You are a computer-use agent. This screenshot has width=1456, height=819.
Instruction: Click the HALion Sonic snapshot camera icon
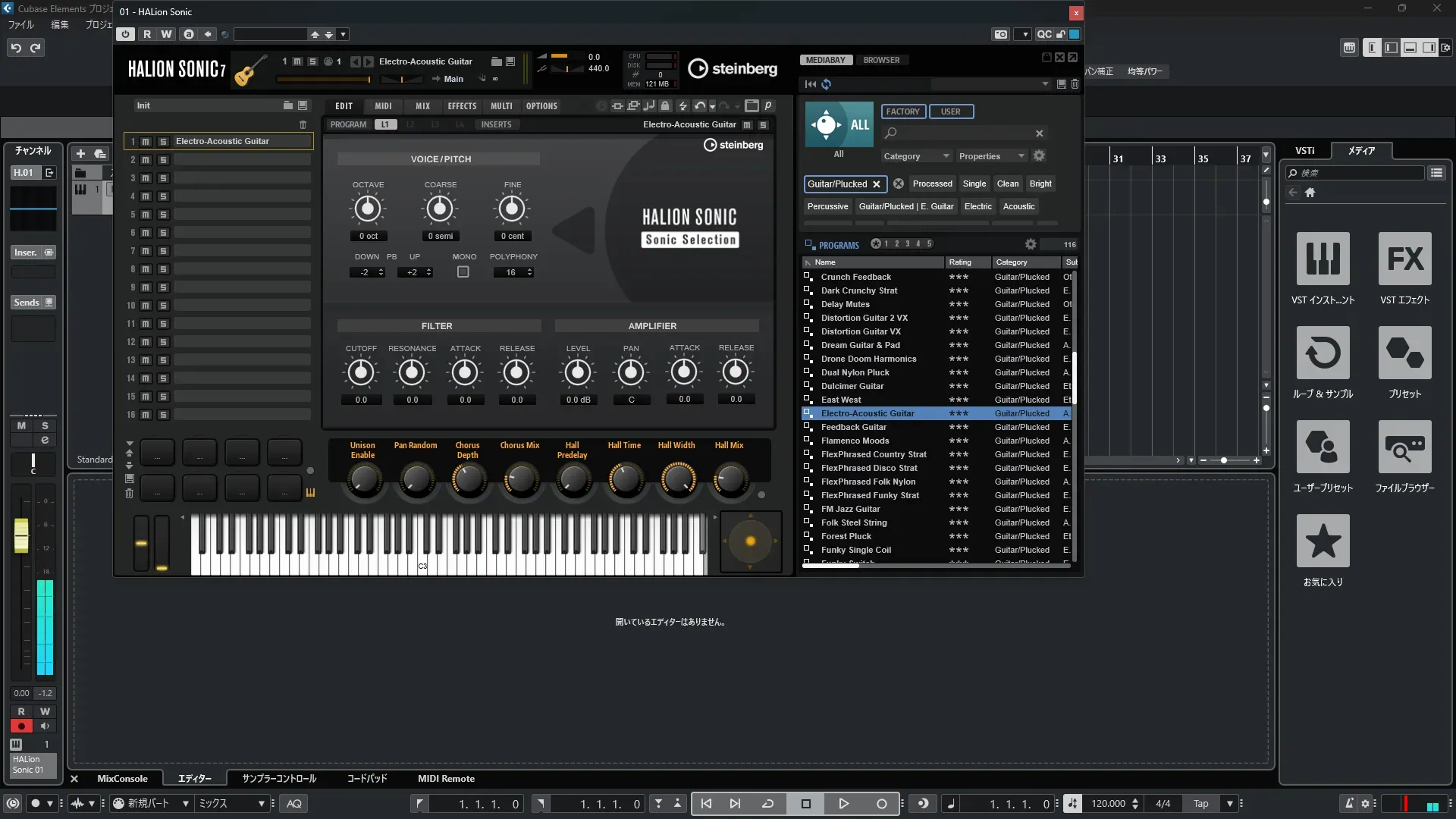[1001, 34]
